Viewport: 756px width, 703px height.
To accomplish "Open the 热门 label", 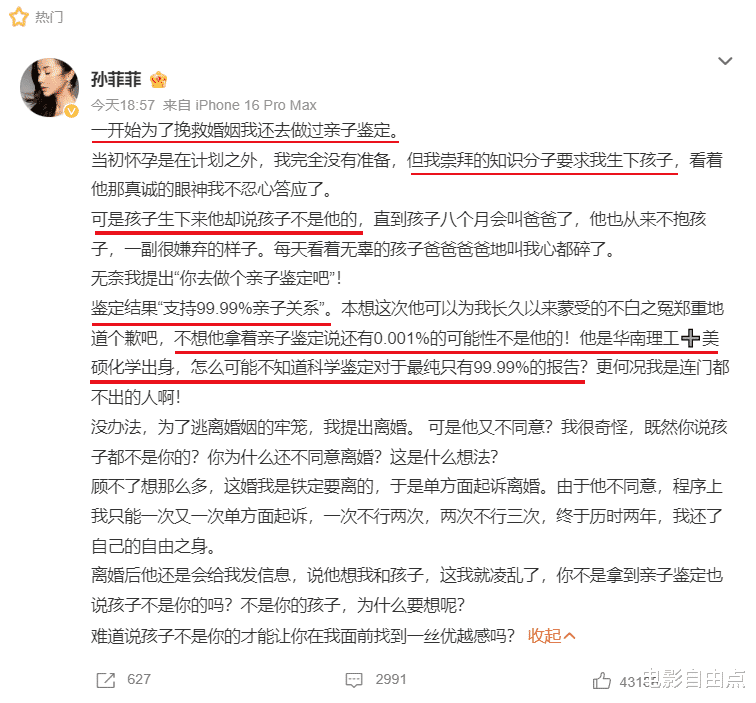I will click(x=49, y=17).
